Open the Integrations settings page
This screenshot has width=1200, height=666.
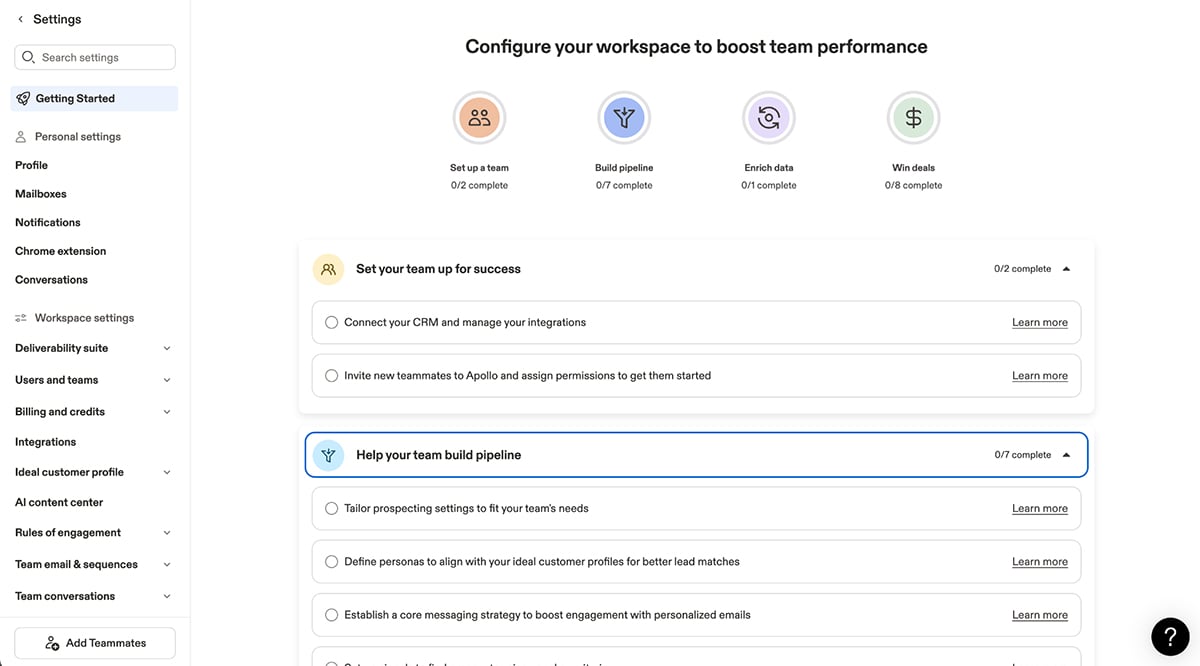tap(45, 441)
